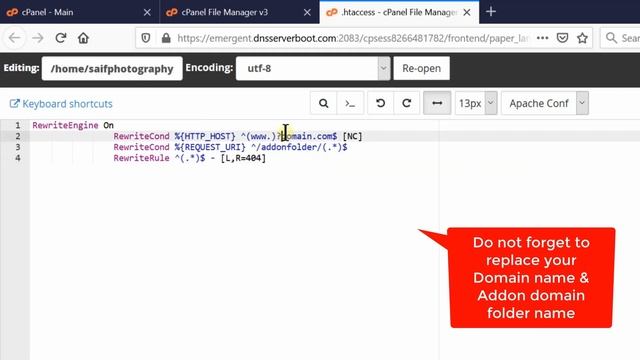The image size is (640, 360).
Task: Open the tracking protection shield icon
Action: click(146, 38)
